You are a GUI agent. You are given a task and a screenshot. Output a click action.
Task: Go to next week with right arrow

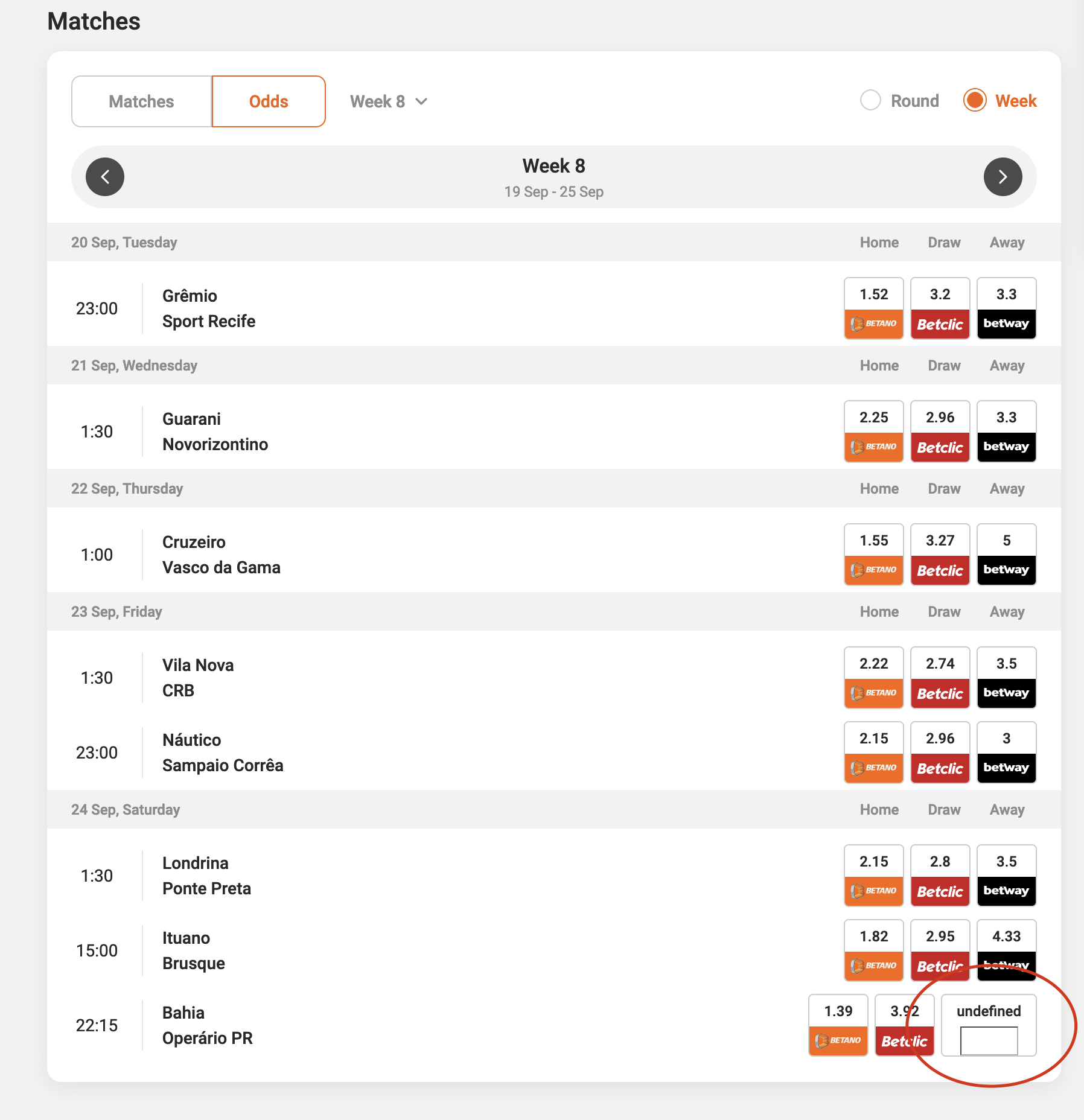[x=1003, y=177]
